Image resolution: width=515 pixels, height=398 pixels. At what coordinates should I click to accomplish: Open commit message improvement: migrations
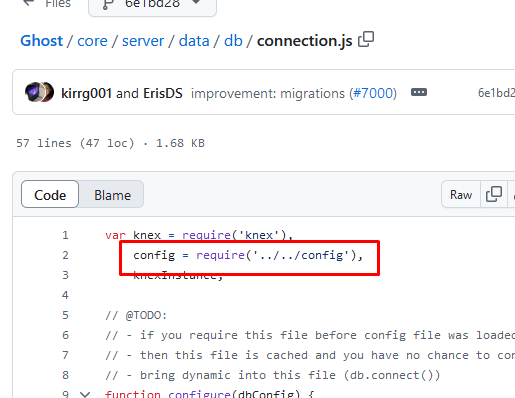[268, 93]
